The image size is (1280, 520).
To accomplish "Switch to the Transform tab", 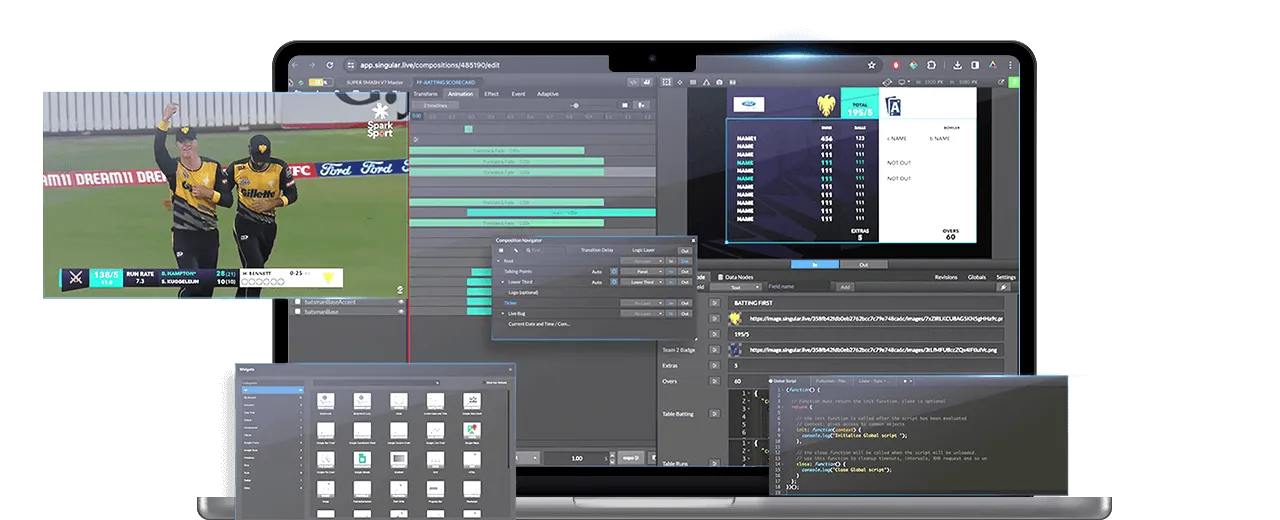I will pyautogui.click(x=426, y=94).
